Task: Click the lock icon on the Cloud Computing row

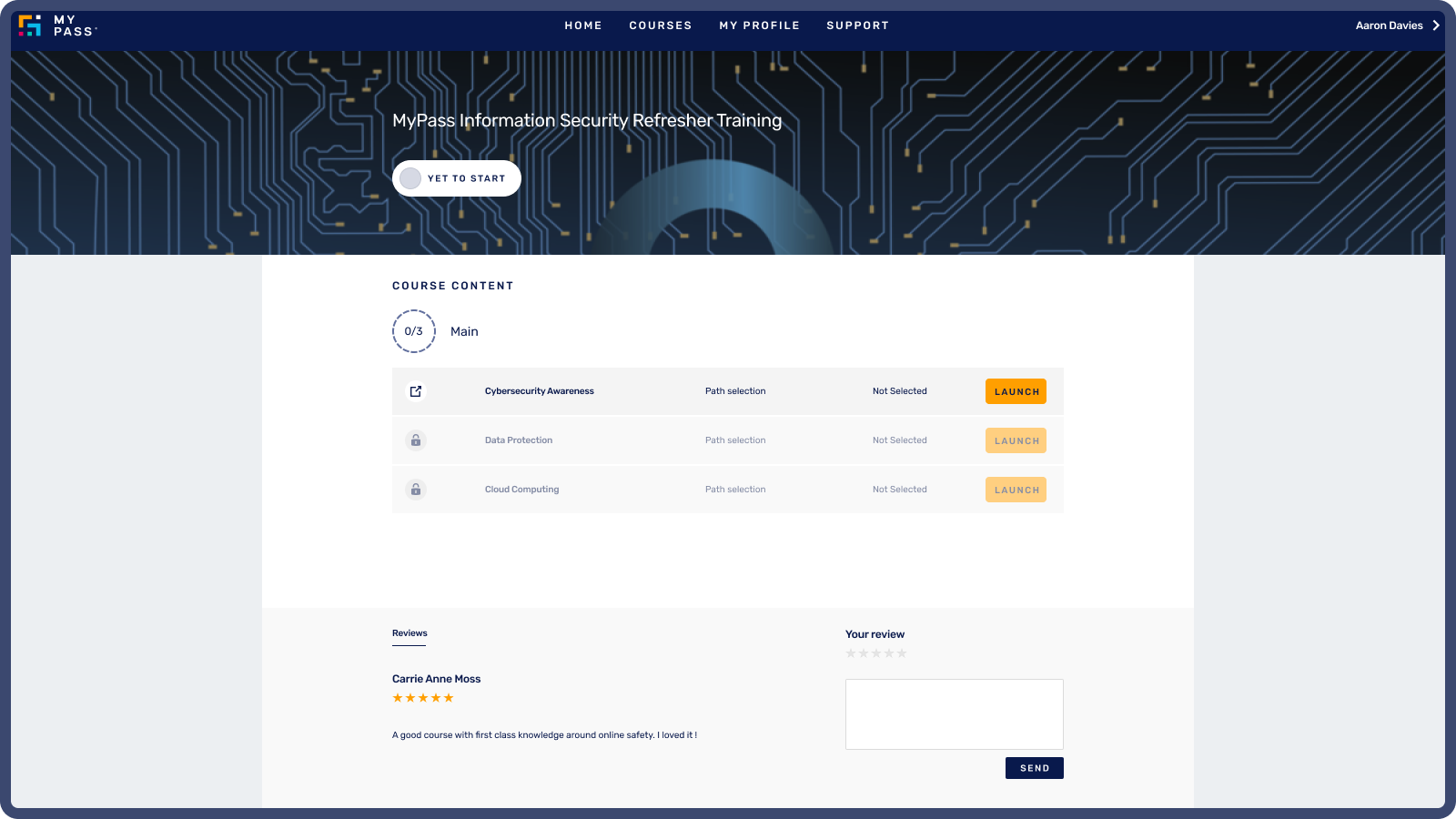Action: click(416, 490)
